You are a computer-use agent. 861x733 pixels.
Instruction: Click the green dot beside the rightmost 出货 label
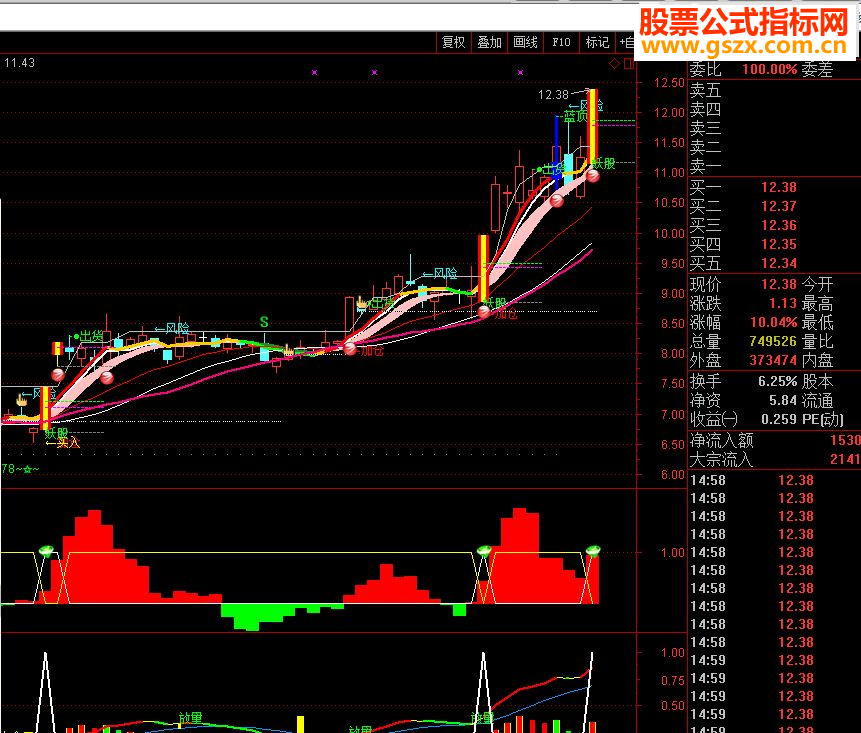(x=540, y=170)
